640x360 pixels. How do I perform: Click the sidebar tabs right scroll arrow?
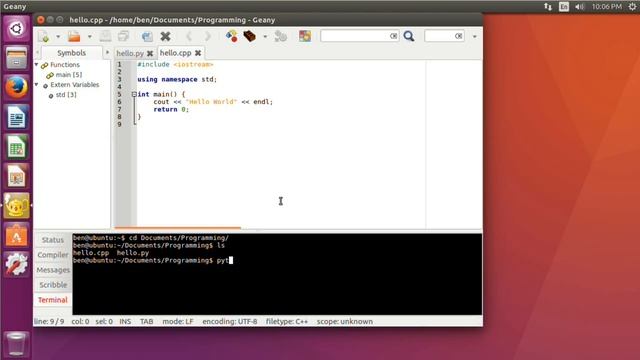pyautogui.click(x=107, y=53)
